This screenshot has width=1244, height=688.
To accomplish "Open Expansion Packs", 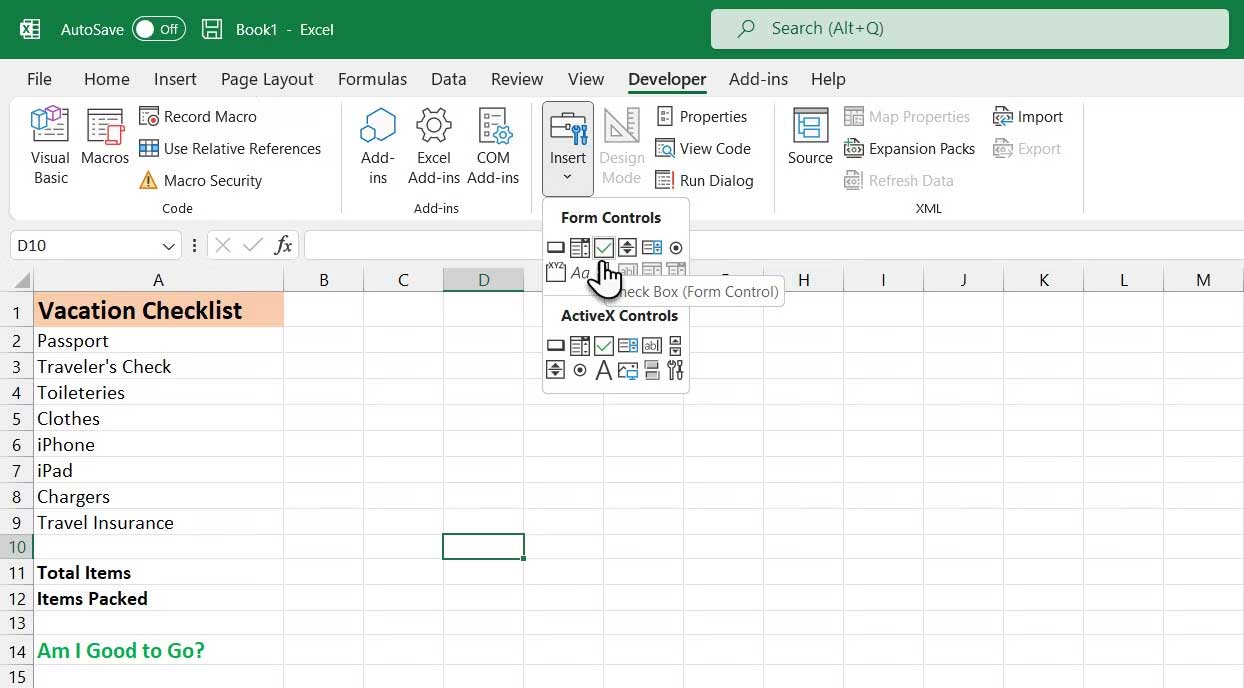I will click(908, 148).
